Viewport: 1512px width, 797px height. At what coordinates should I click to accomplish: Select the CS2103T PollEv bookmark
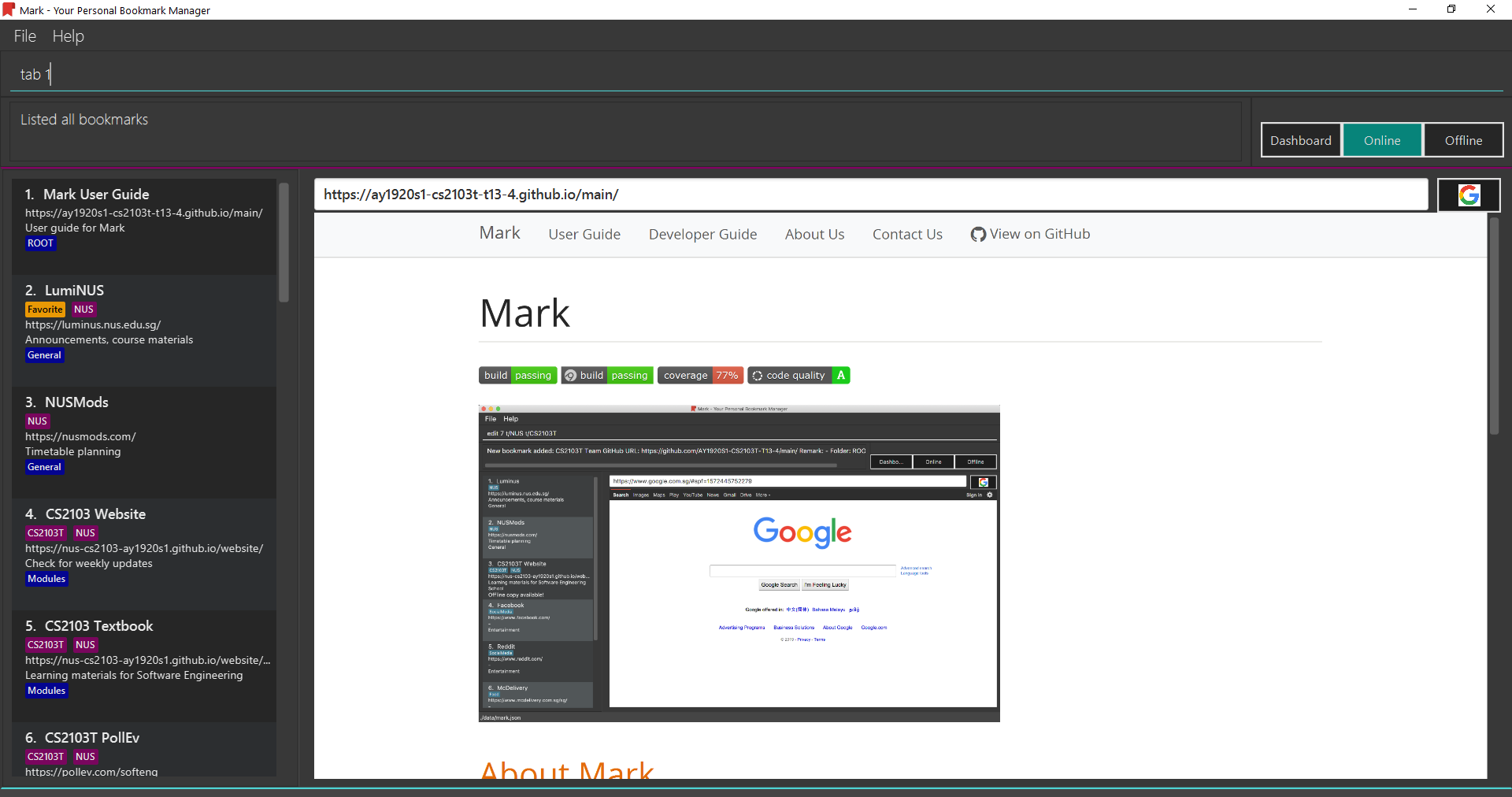click(144, 750)
